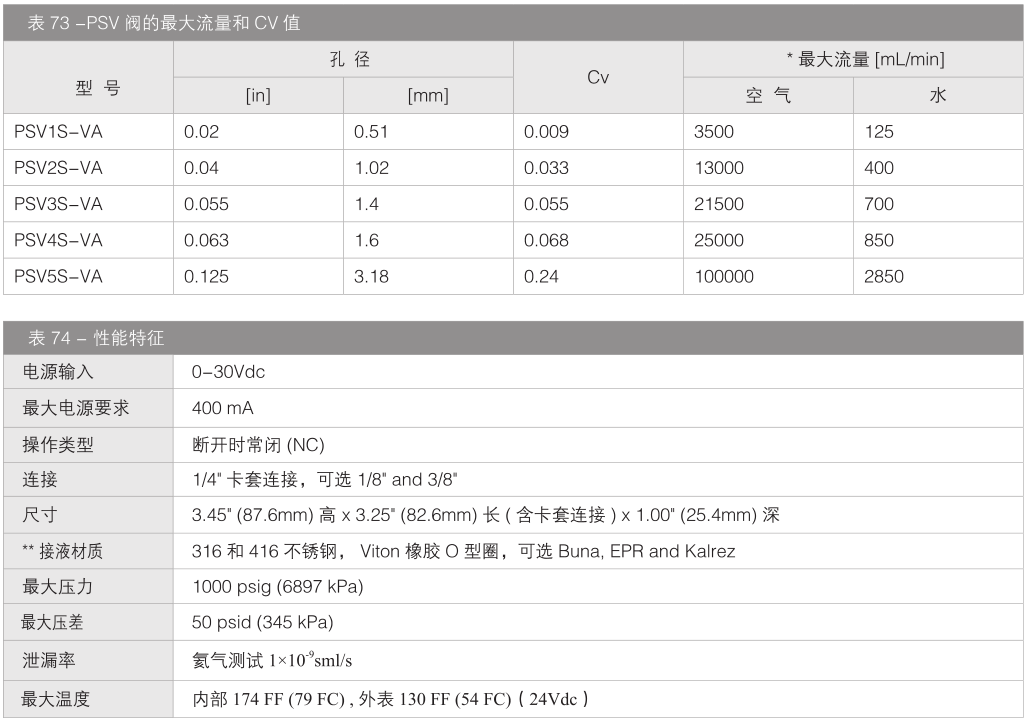Select the '316 和 416 不锈钢' materials value
Screen dimensions: 1028x726
[x=264, y=551]
